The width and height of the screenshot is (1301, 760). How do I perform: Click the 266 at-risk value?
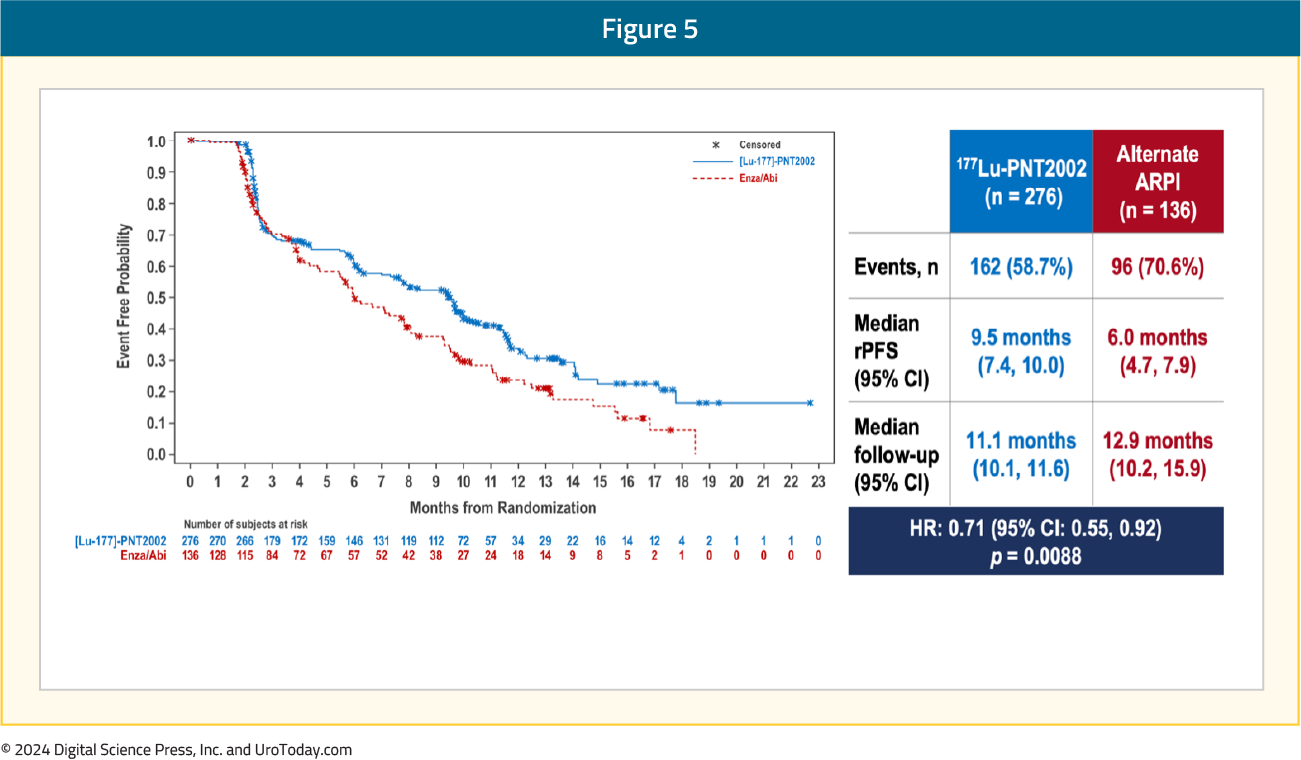coord(245,540)
